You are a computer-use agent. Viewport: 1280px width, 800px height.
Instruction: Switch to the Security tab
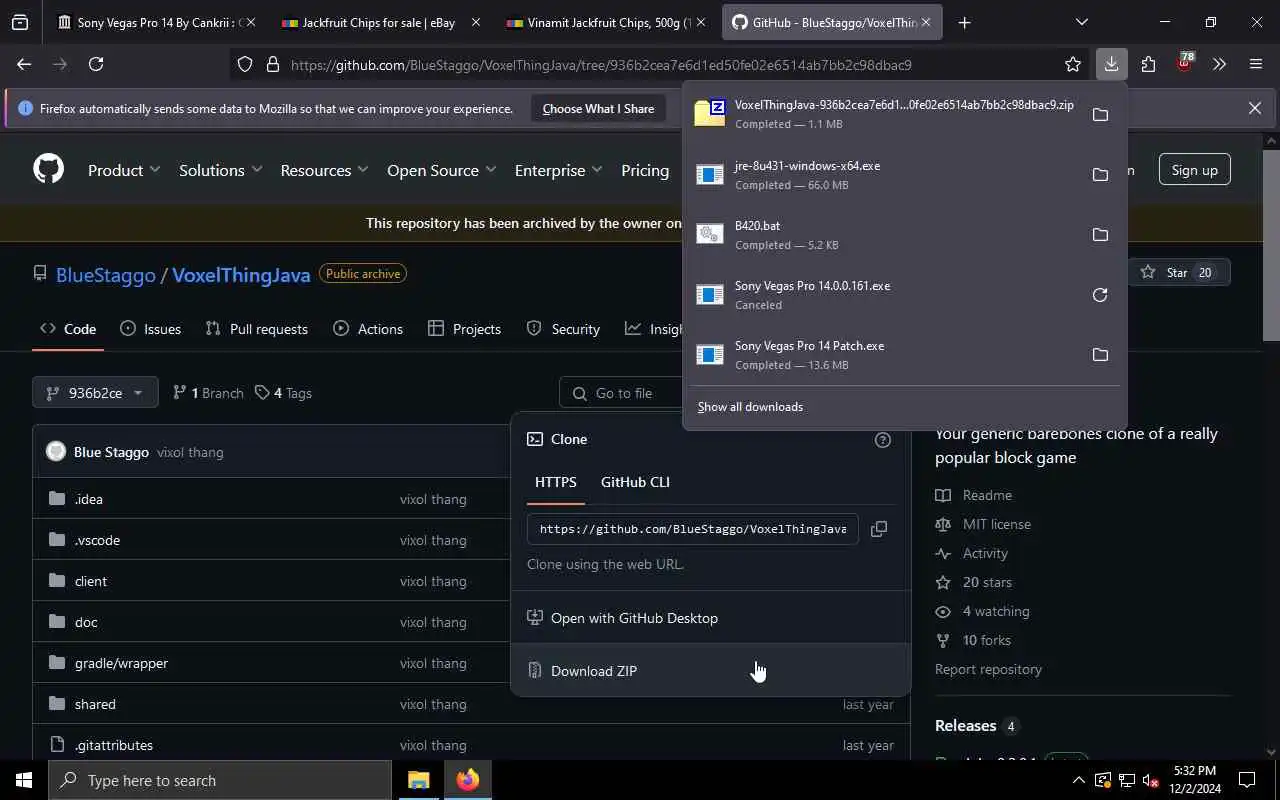(563, 329)
